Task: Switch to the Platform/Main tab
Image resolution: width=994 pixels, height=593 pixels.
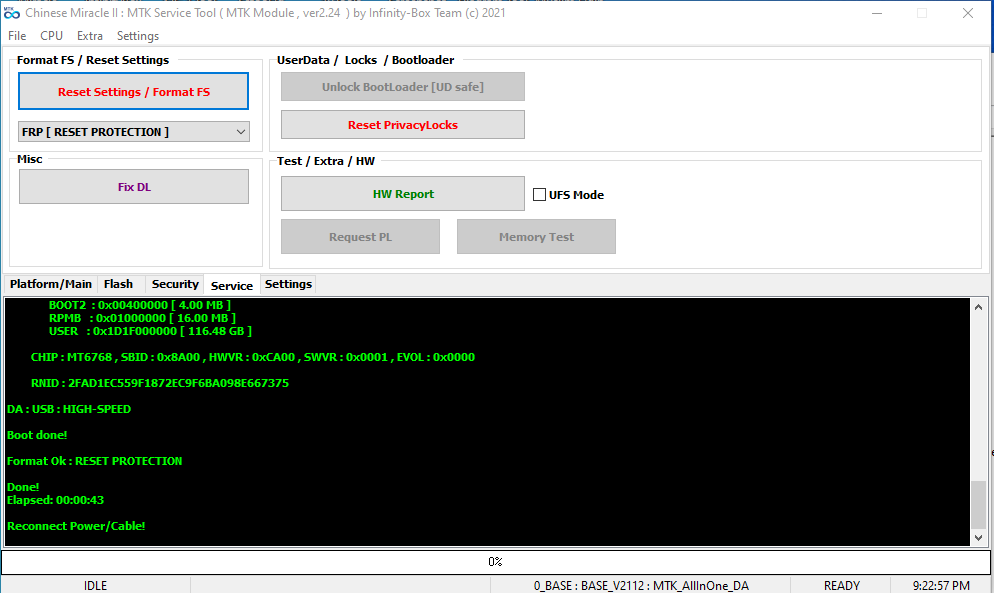Action: pos(51,284)
